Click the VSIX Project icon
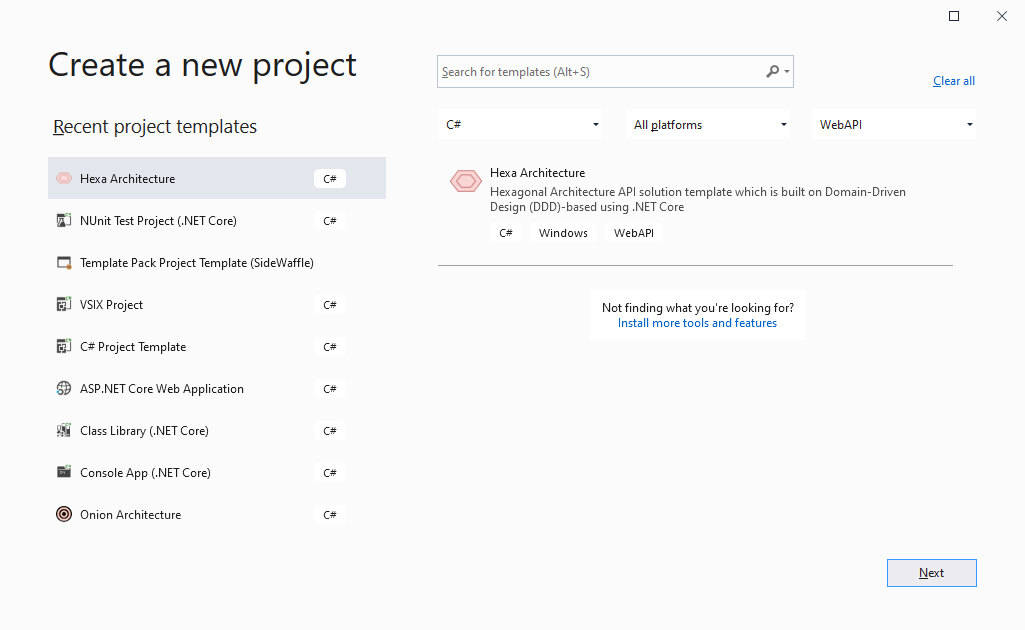 click(x=64, y=305)
